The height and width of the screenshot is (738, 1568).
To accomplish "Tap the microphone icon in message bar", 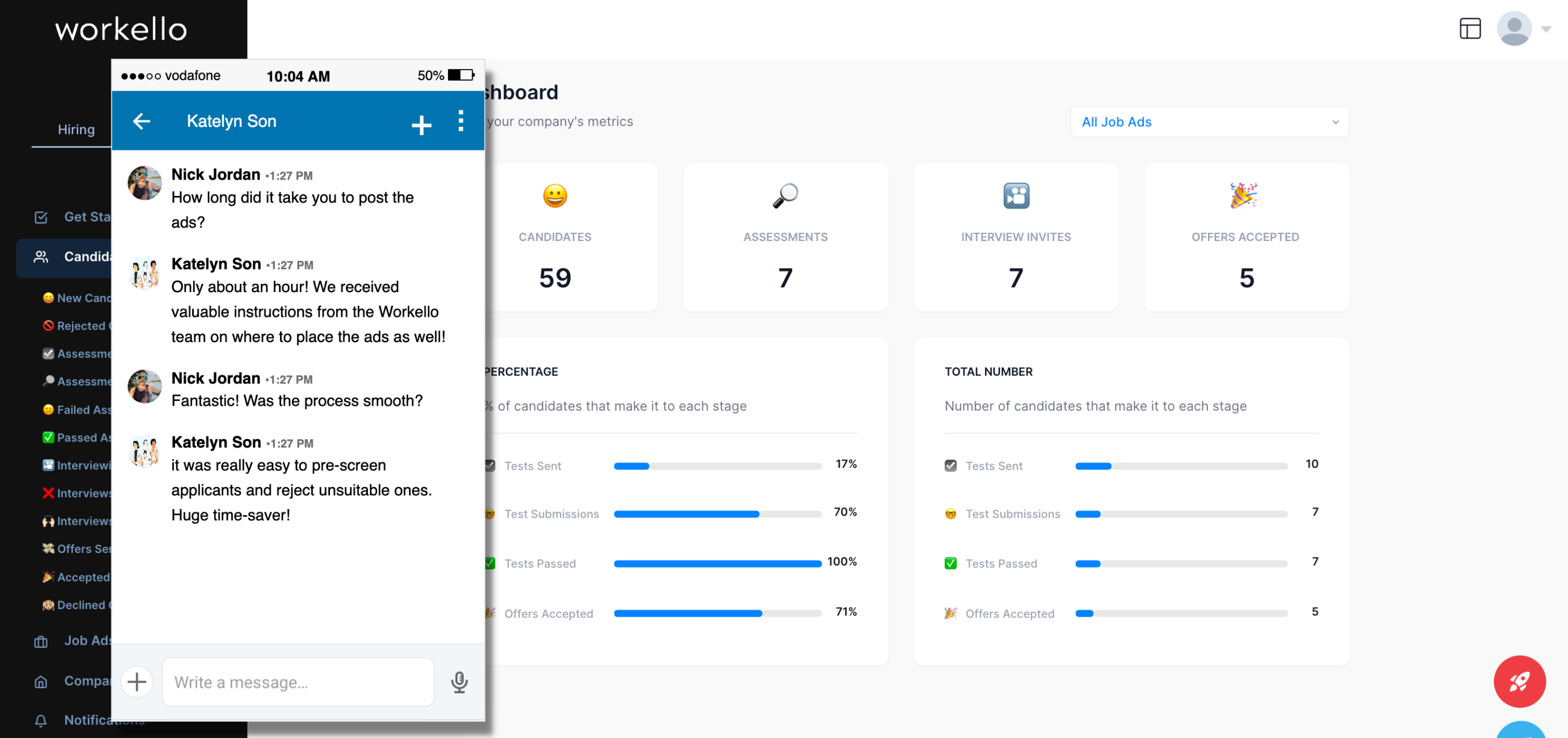I will pyautogui.click(x=459, y=682).
